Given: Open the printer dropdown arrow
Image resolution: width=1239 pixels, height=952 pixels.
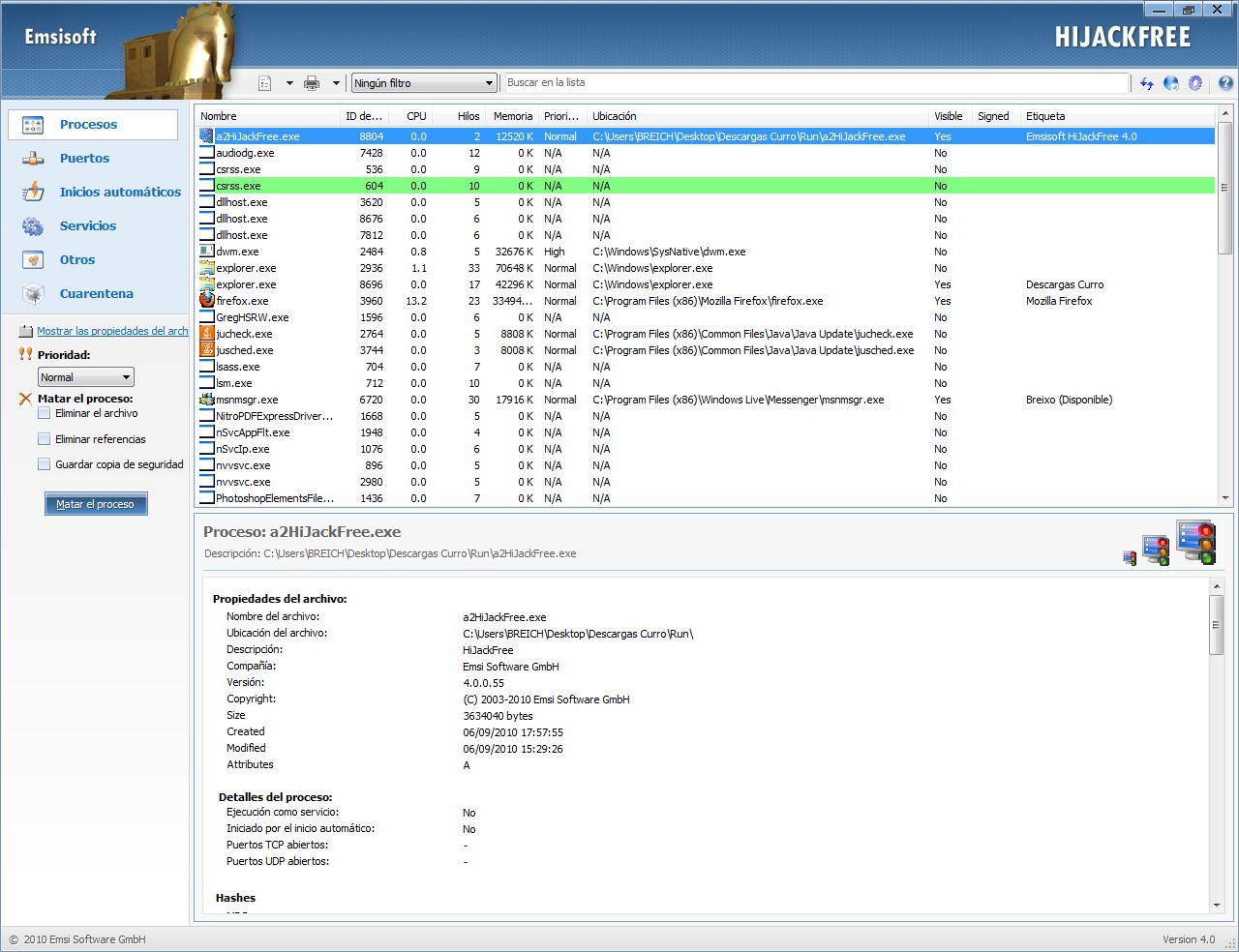Looking at the screenshot, I should pyautogui.click(x=336, y=83).
